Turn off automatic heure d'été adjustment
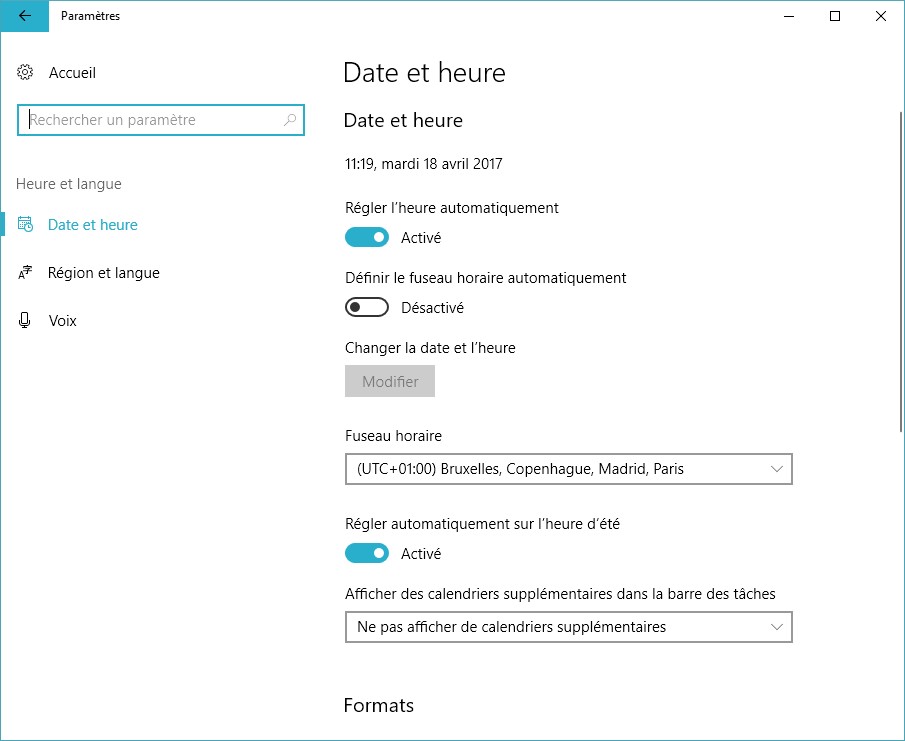Viewport: 905px width, 741px height. (x=366, y=554)
